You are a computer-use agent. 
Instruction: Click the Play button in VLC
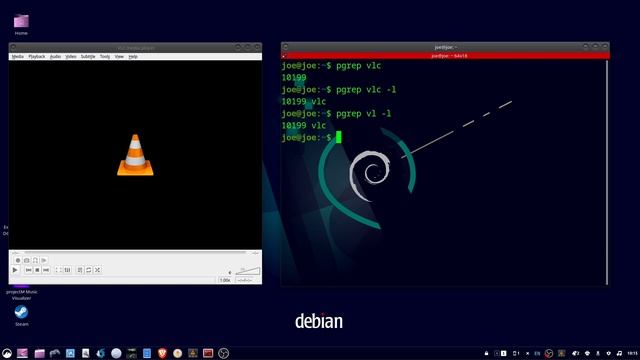point(15,270)
